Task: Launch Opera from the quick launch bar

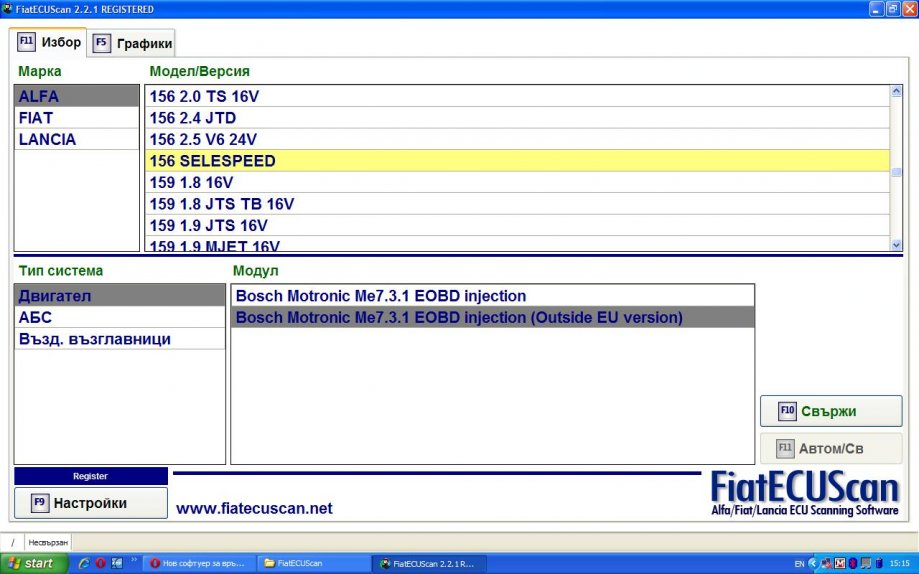Action: tap(100, 564)
